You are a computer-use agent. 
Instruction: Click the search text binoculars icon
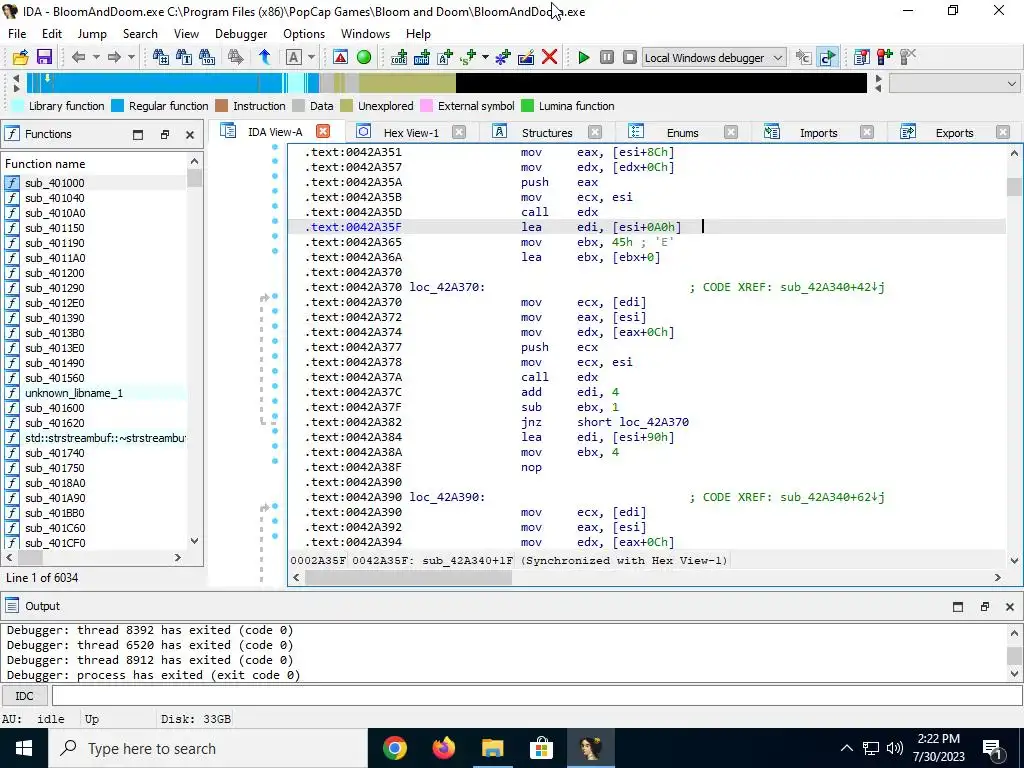click(x=184, y=57)
